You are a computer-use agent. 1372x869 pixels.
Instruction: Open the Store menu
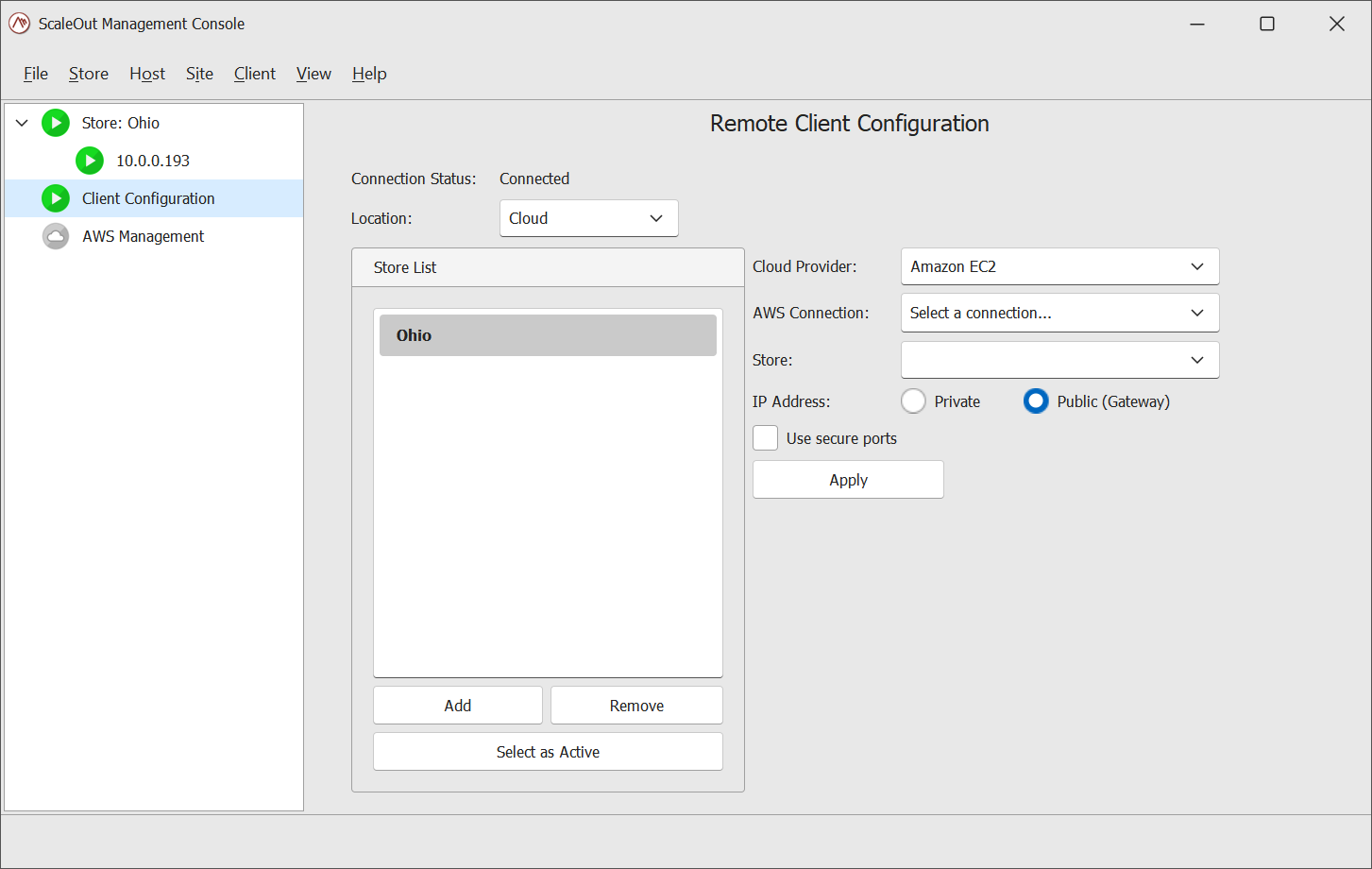tap(89, 74)
